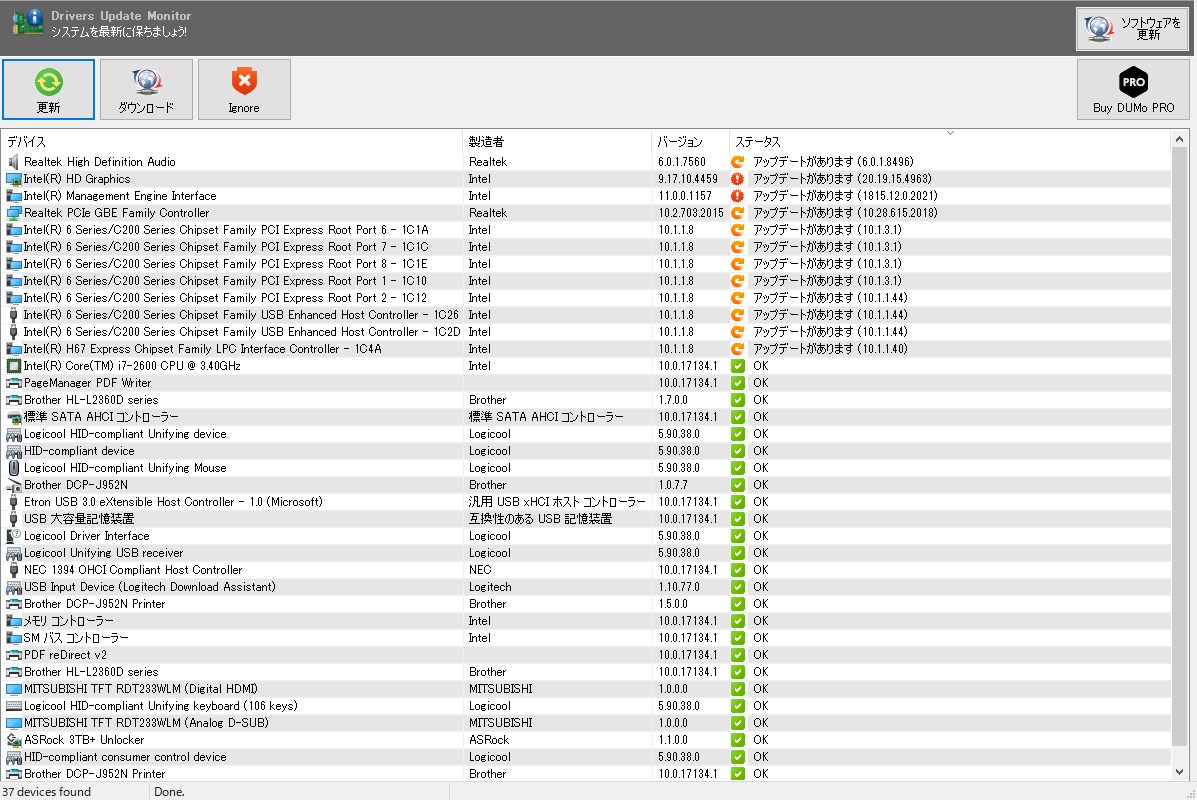1197x800 pixels.
Task: Select Intel(R) Management Engine Interface row
Action: 120,196
